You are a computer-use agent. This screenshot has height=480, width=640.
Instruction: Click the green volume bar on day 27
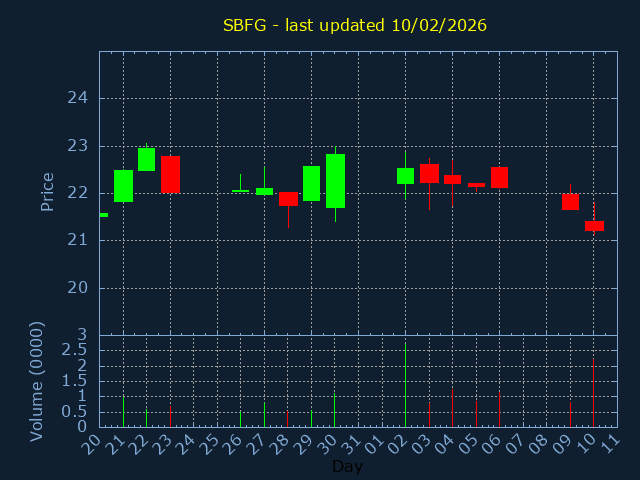(264, 414)
